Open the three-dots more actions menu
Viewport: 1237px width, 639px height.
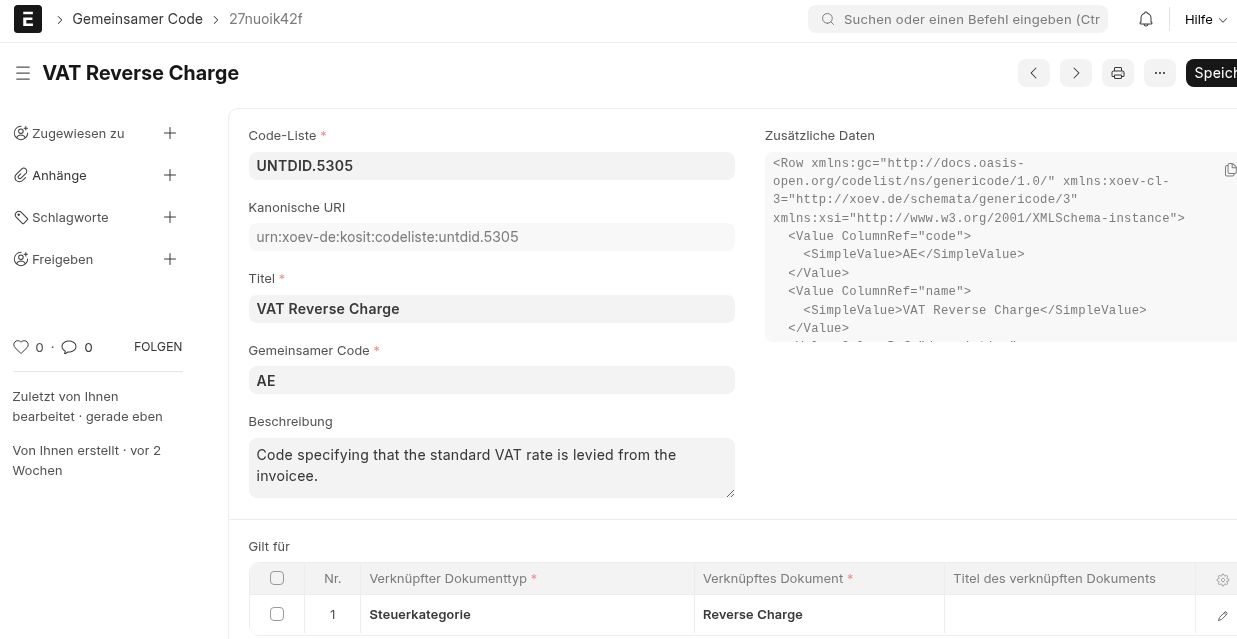[x=1159, y=73]
